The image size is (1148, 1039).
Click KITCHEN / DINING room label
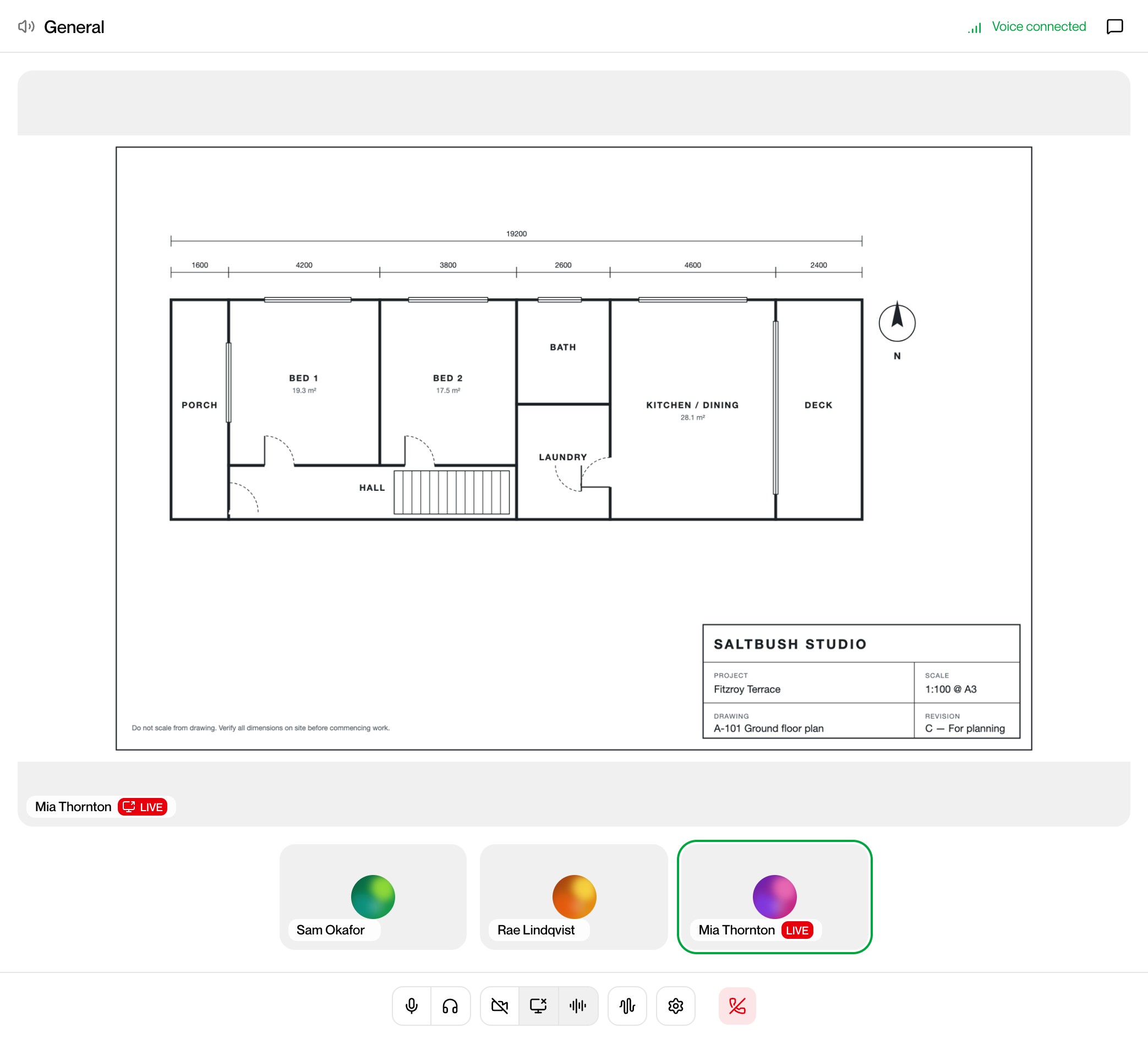(692, 405)
